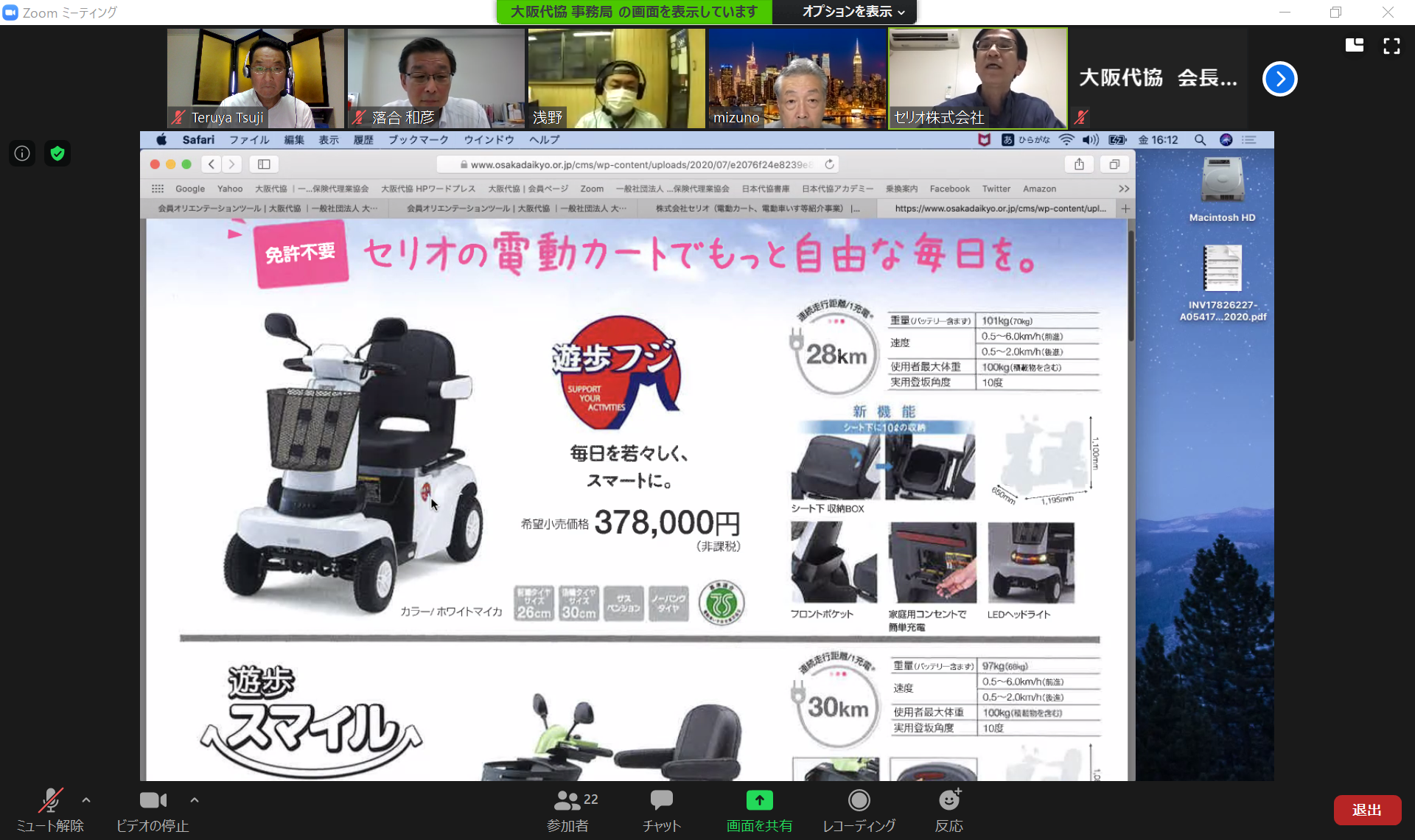Image resolution: width=1415 pixels, height=840 pixels.
Task: Open the chat (チャット) panel
Action: point(661,811)
